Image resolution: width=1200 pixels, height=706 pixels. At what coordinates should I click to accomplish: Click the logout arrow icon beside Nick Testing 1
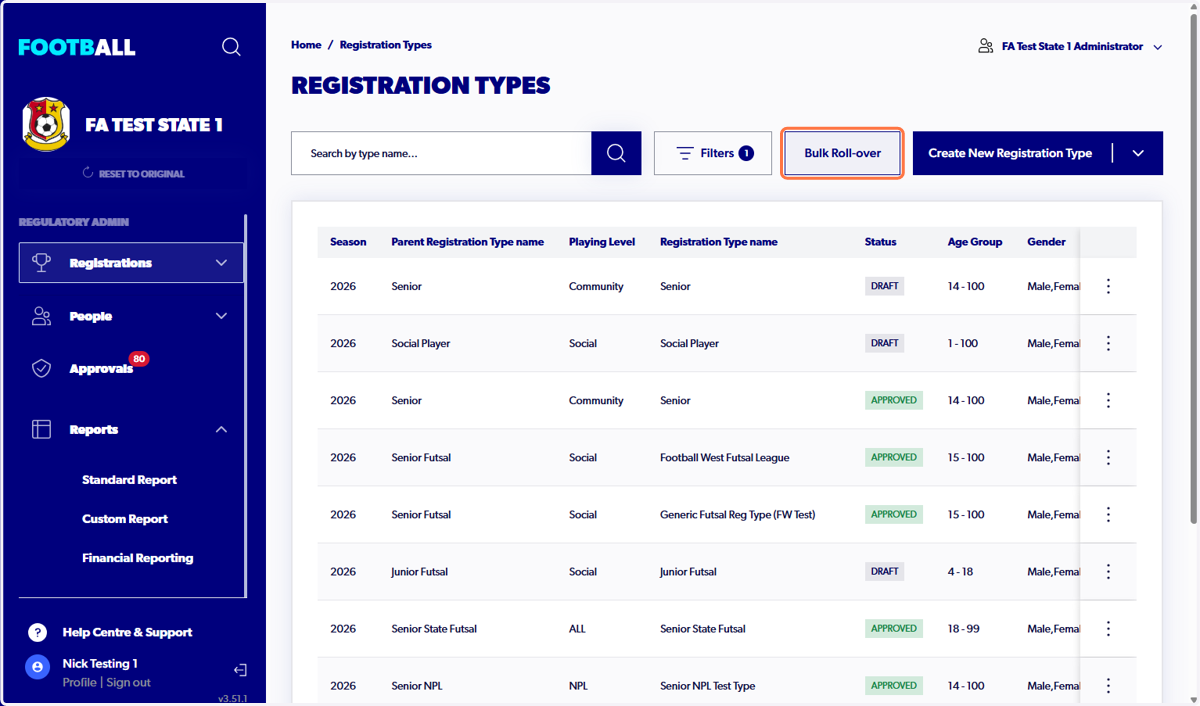[x=240, y=670]
